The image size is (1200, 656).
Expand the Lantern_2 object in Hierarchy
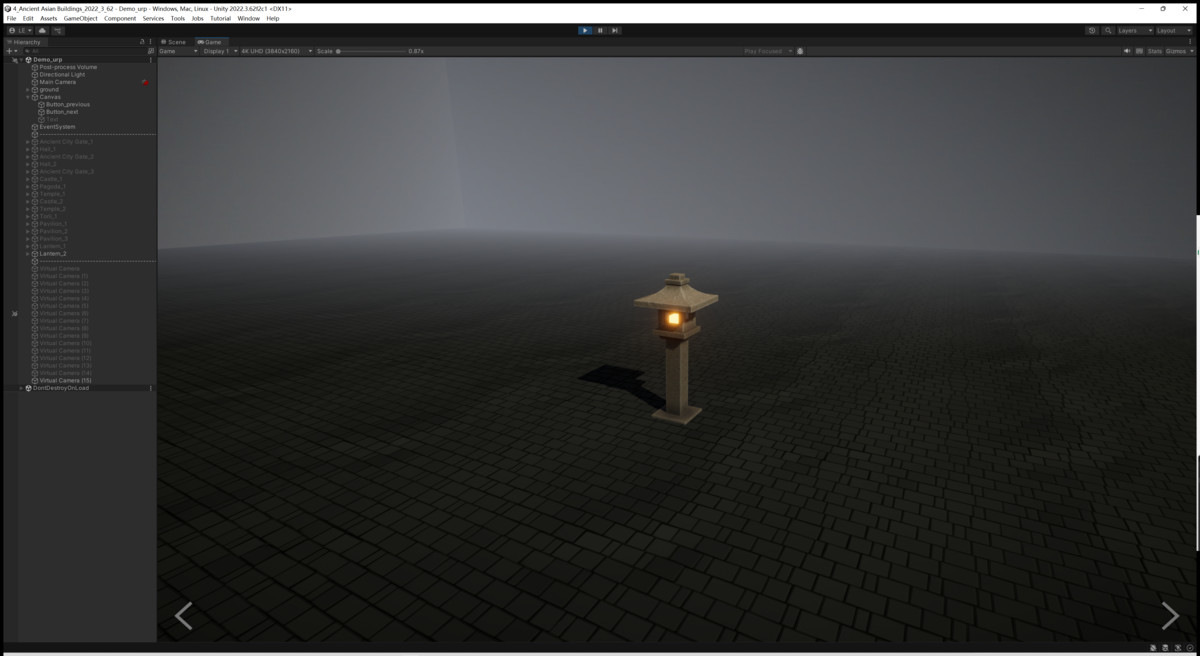click(x=28, y=254)
